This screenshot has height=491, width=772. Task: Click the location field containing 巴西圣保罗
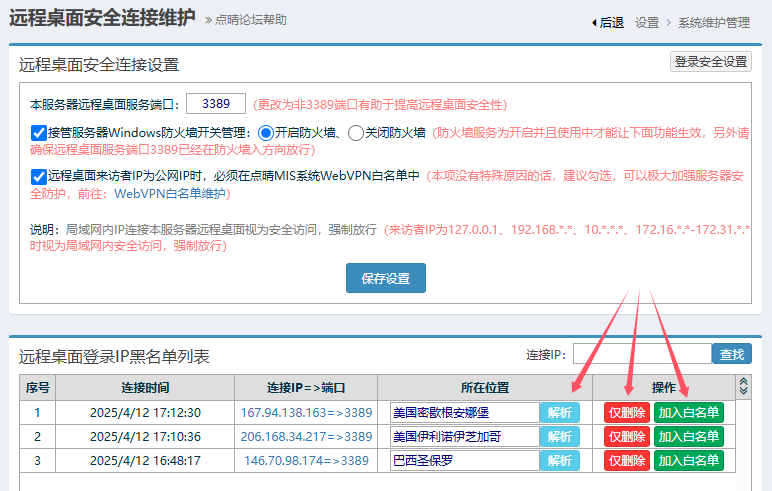[464, 461]
